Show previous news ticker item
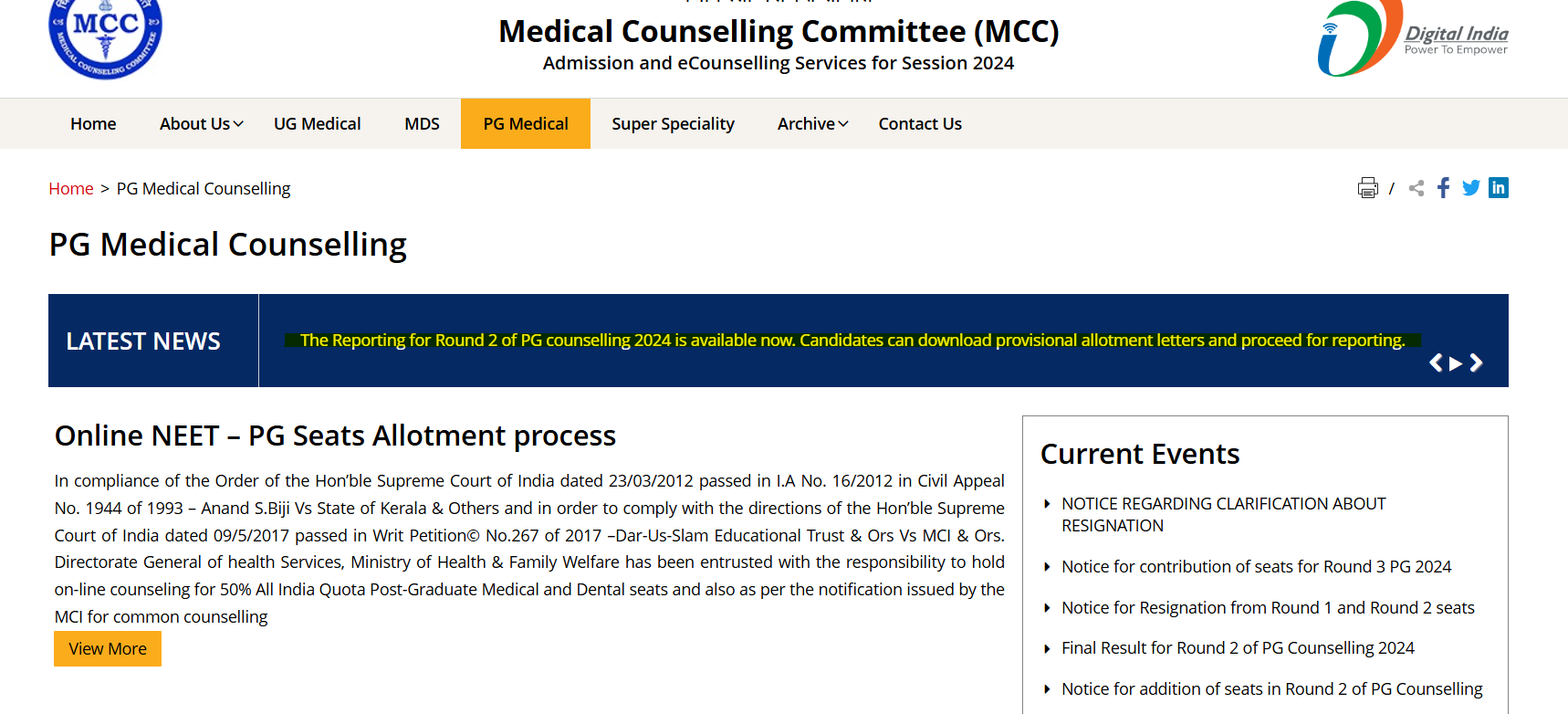This screenshot has width=1568, height=714. [1436, 363]
